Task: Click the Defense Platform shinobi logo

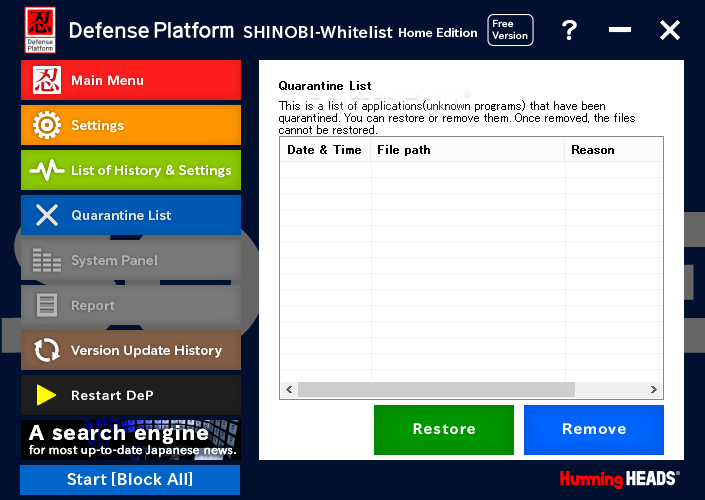Action: click(40, 30)
